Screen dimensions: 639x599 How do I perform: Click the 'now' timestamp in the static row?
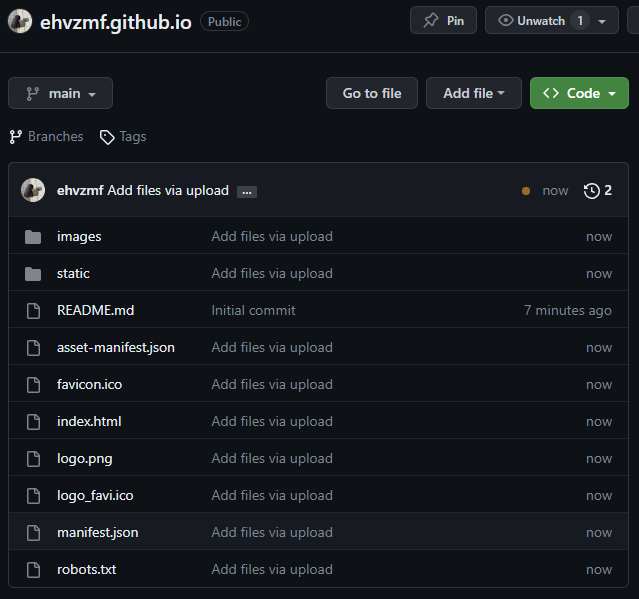pyautogui.click(x=599, y=274)
